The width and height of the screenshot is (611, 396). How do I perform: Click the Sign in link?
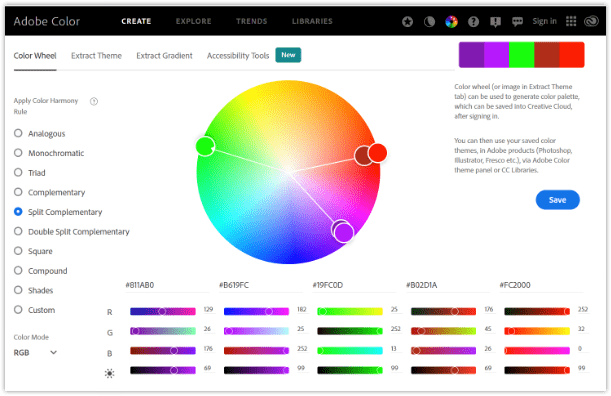coord(544,21)
